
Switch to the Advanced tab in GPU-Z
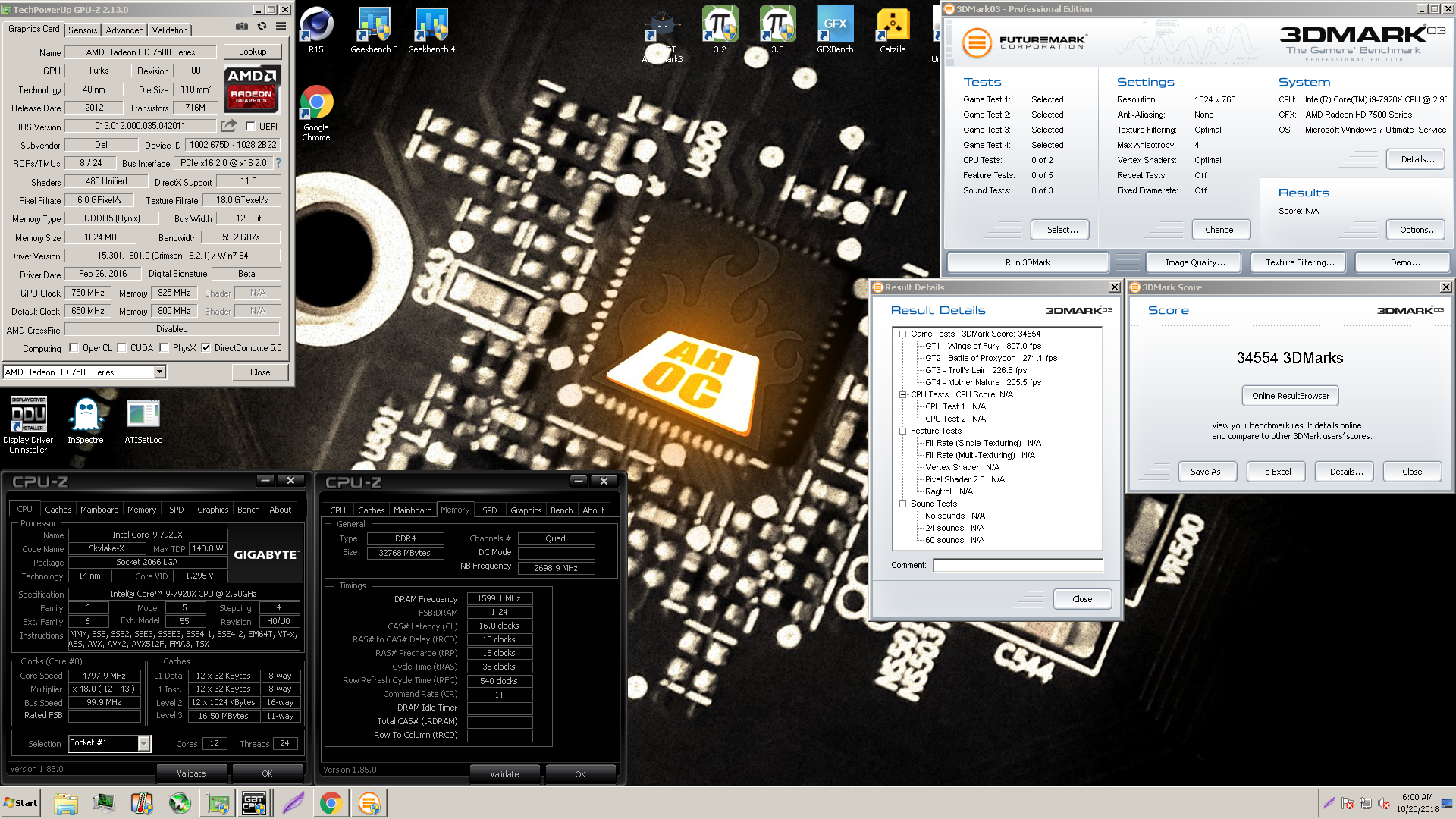click(124, 30)
